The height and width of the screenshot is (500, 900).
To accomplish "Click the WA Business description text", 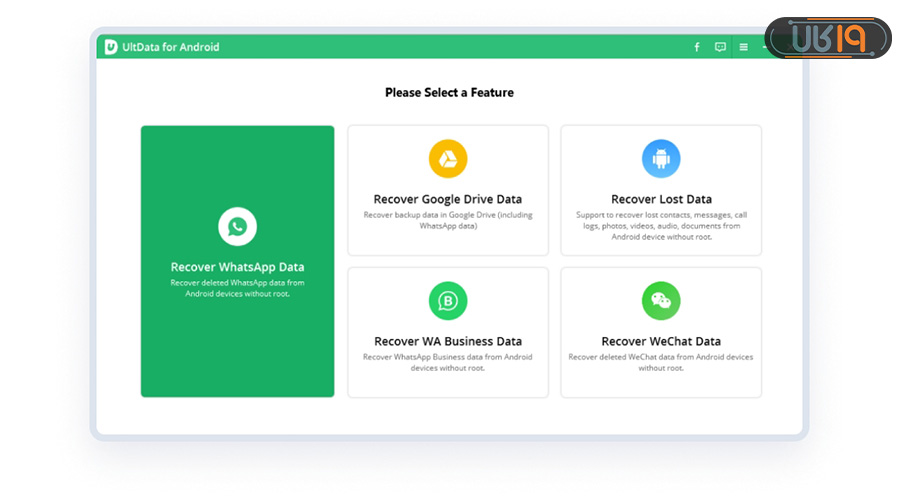I will [x=448, y=362].
